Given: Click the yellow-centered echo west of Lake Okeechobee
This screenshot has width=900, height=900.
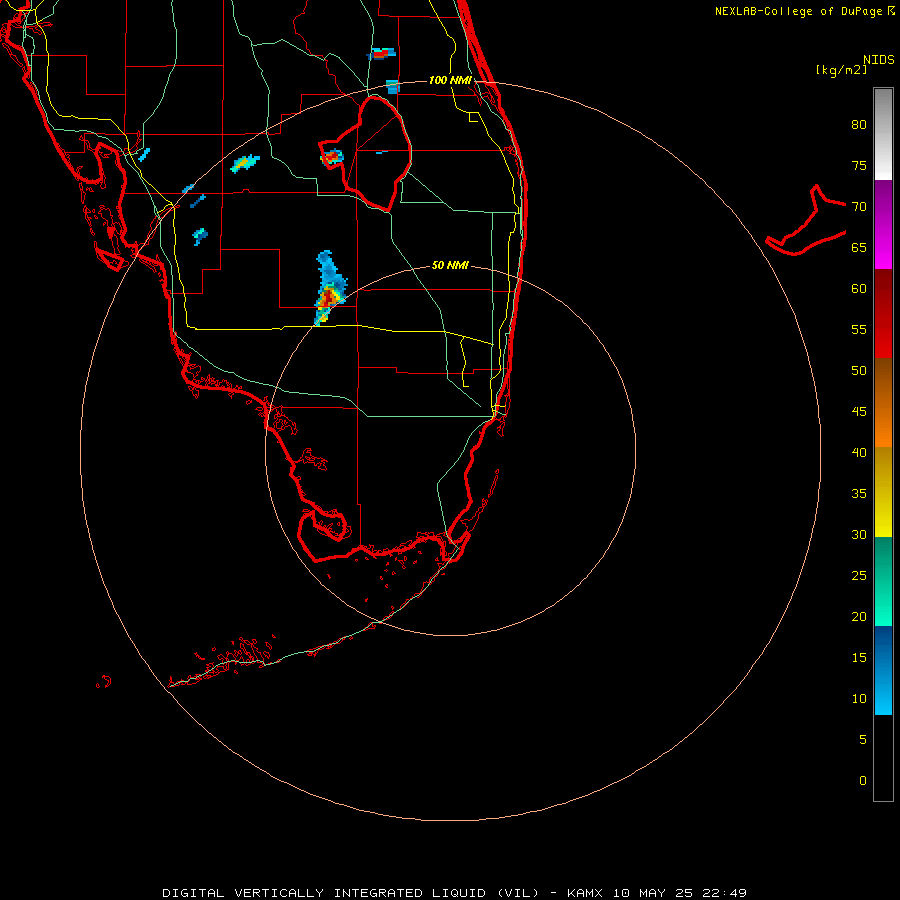Looking at the screenshot, I should 245,164.
